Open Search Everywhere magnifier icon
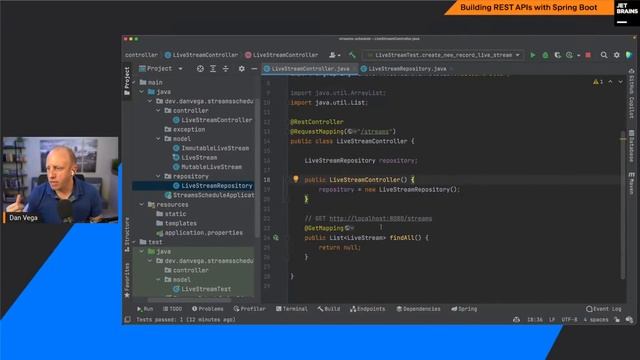Screen dimensions: 640x360 pyautogui.click(x=604, y=55)
